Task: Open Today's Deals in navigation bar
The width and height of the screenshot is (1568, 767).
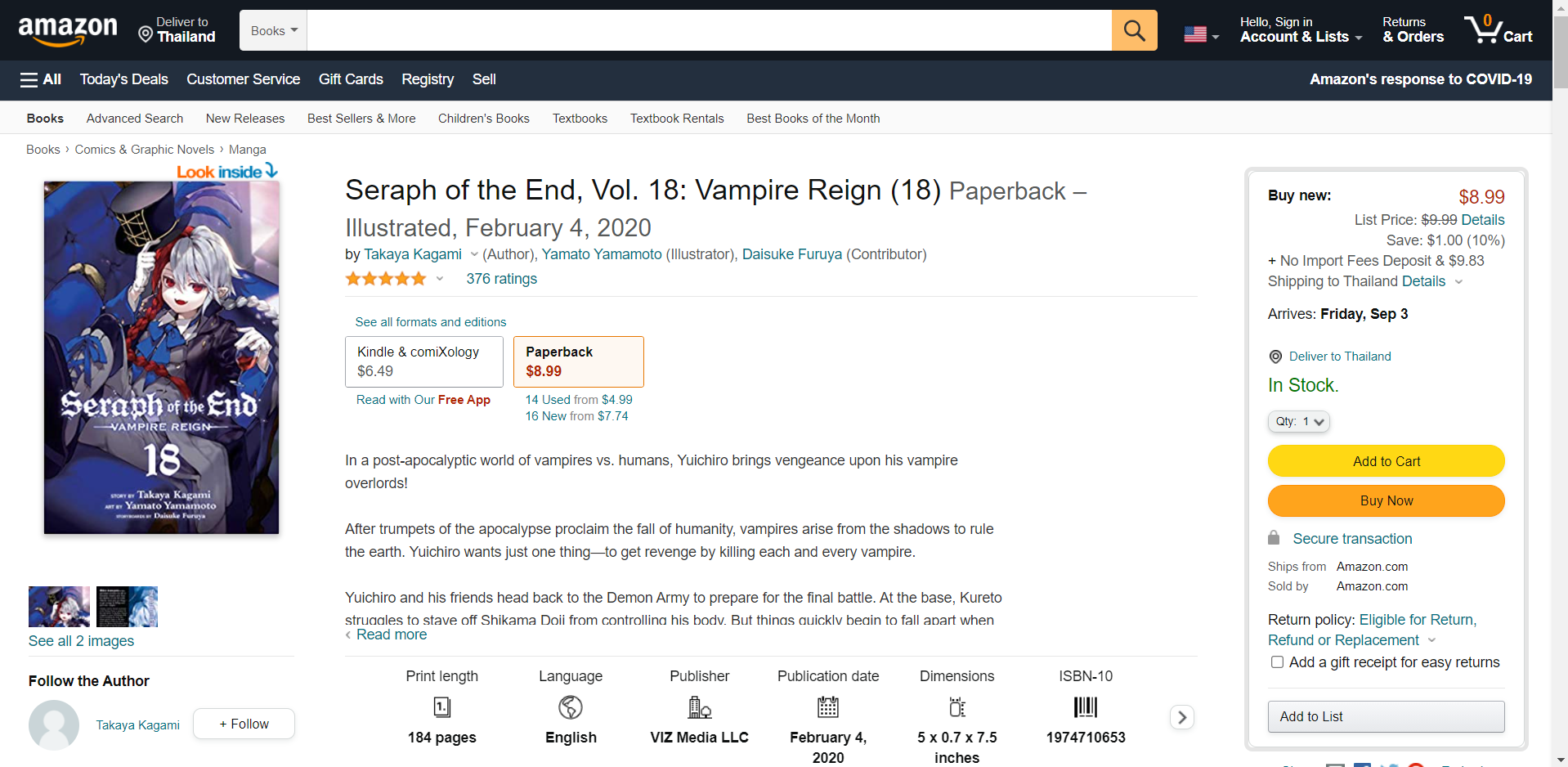Action: (123, 79)
